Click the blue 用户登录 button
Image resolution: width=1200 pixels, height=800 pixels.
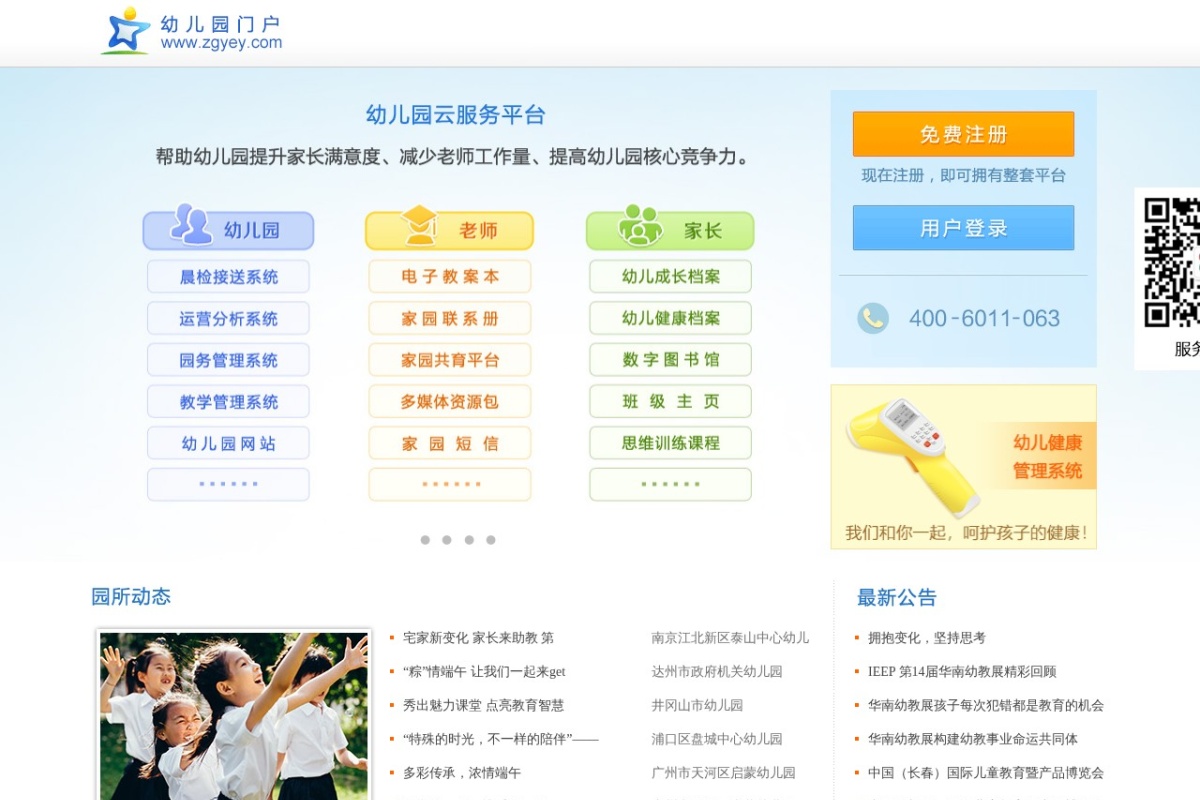pyautogui.click(x=963, y=228)
